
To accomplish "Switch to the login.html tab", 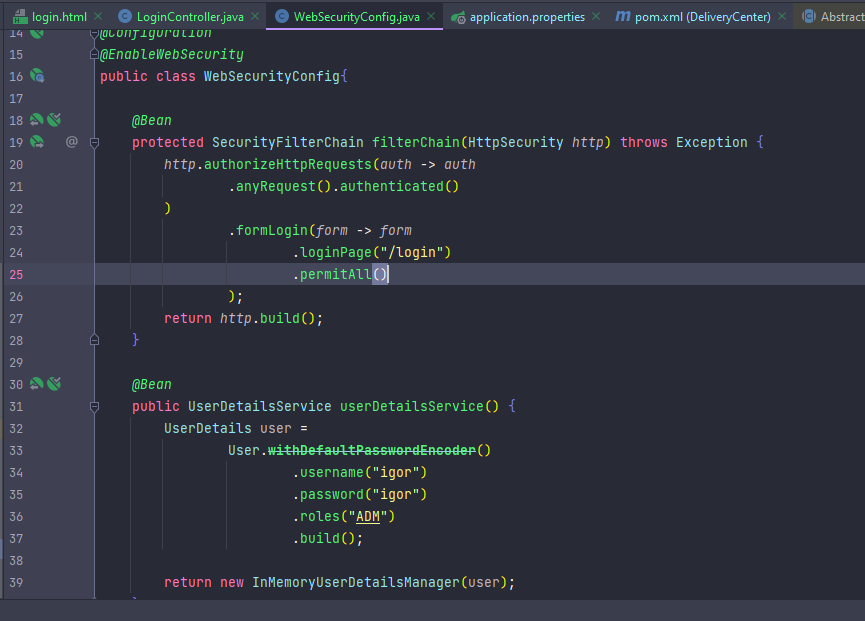I will 59,17.
